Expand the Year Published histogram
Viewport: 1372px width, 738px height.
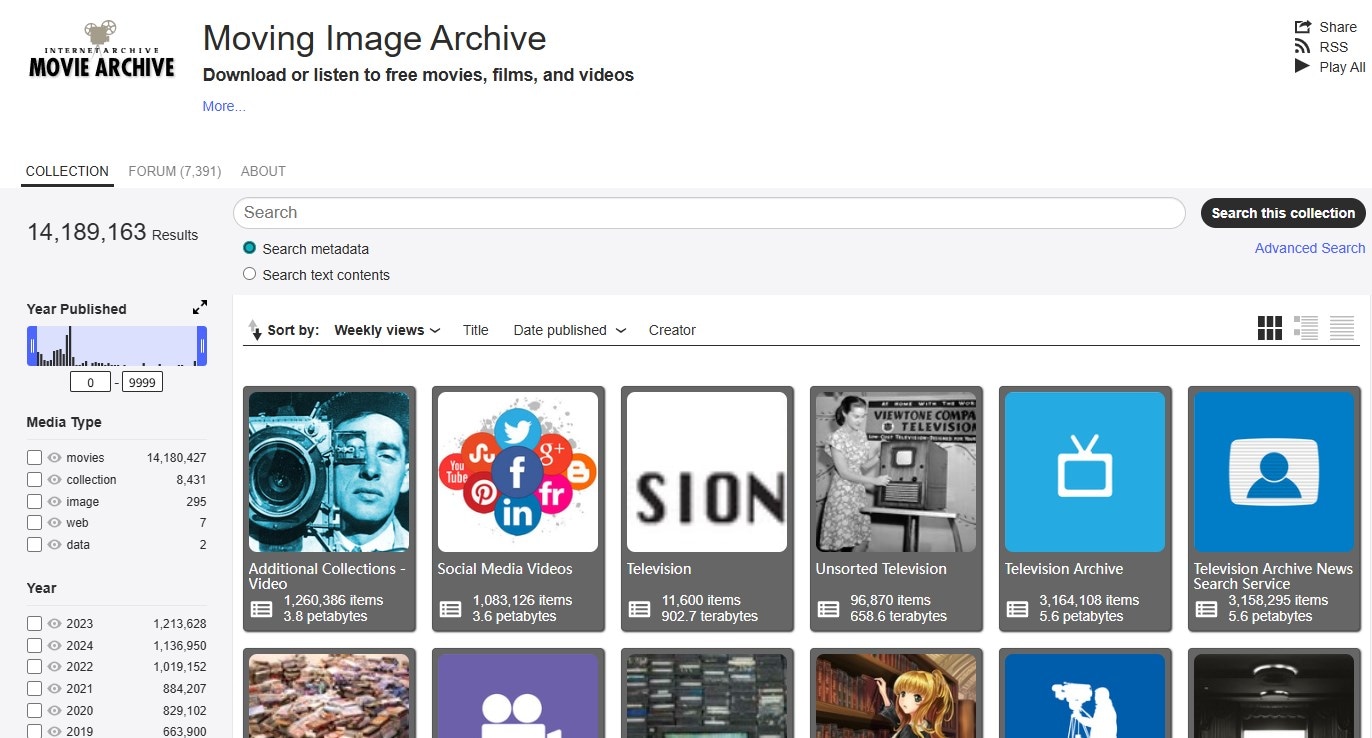pos(200,308)
